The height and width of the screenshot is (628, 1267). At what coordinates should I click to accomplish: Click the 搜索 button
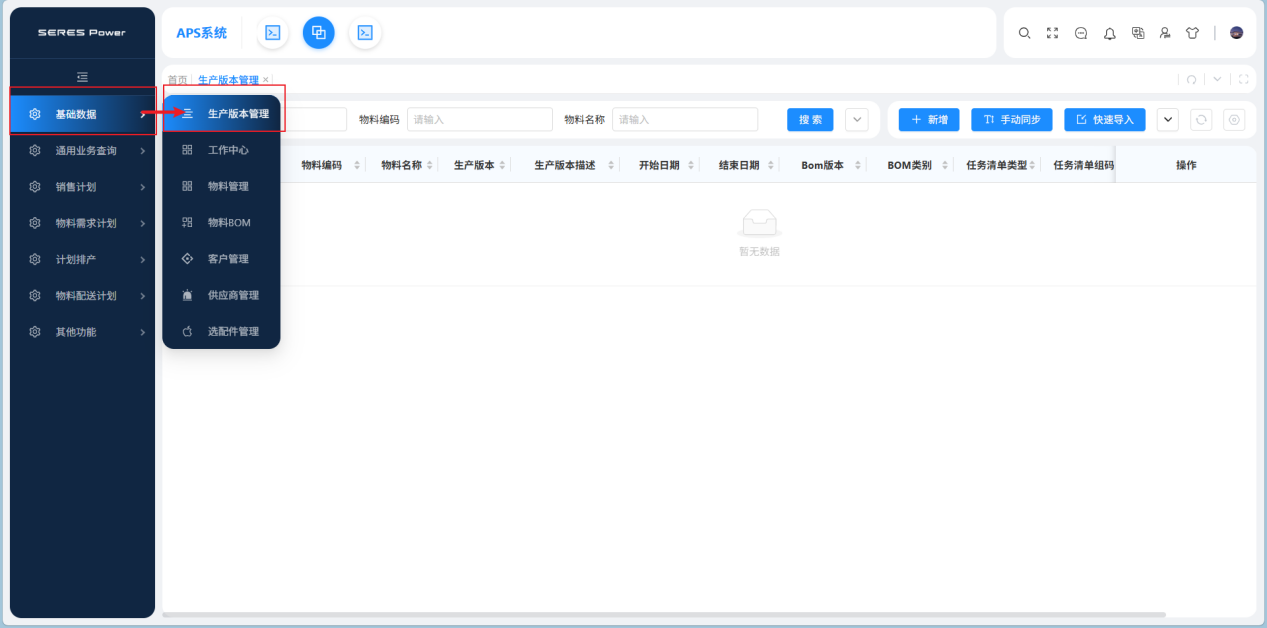pos(810,120)
